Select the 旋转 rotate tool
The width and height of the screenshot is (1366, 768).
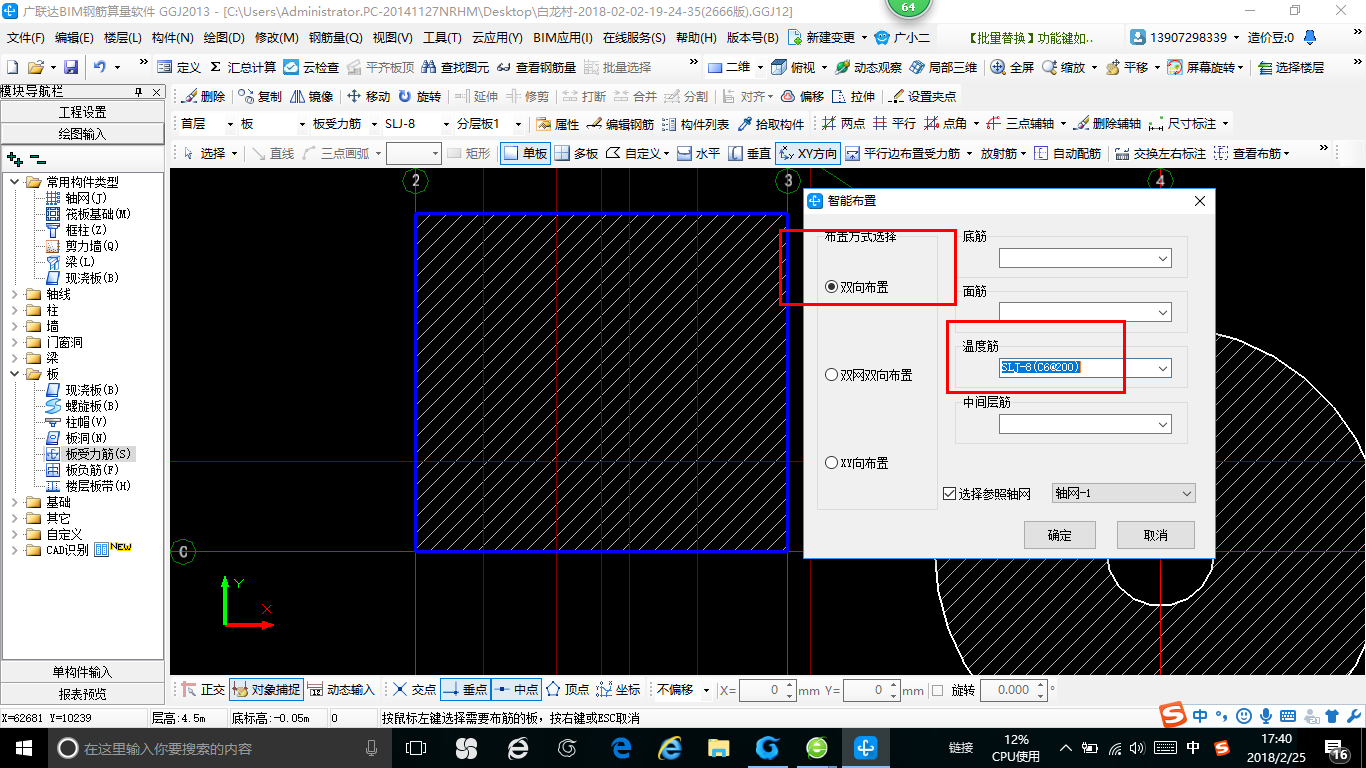pyautogui.click(x=419, y=97)
